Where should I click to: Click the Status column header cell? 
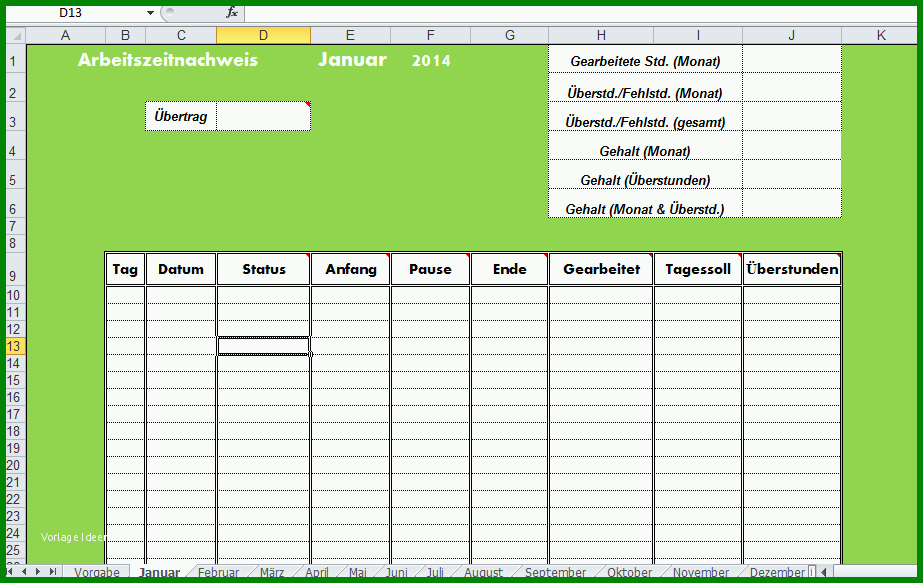tap(263, 269)
